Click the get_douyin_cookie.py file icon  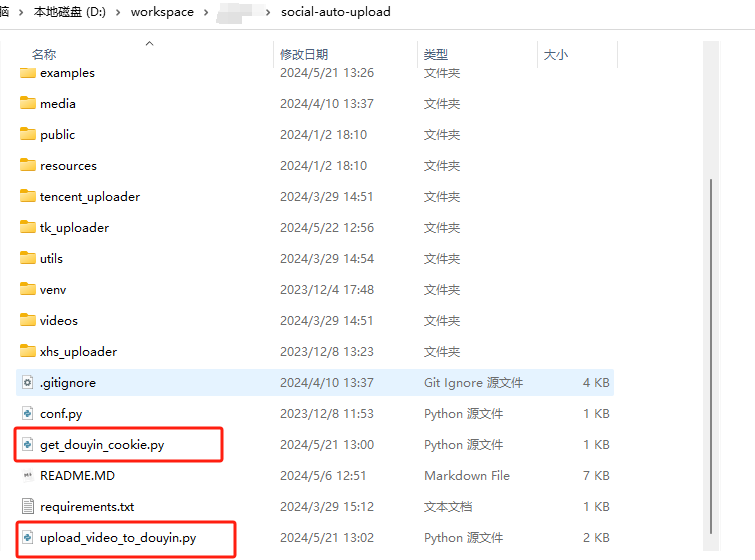pos(27,445)
